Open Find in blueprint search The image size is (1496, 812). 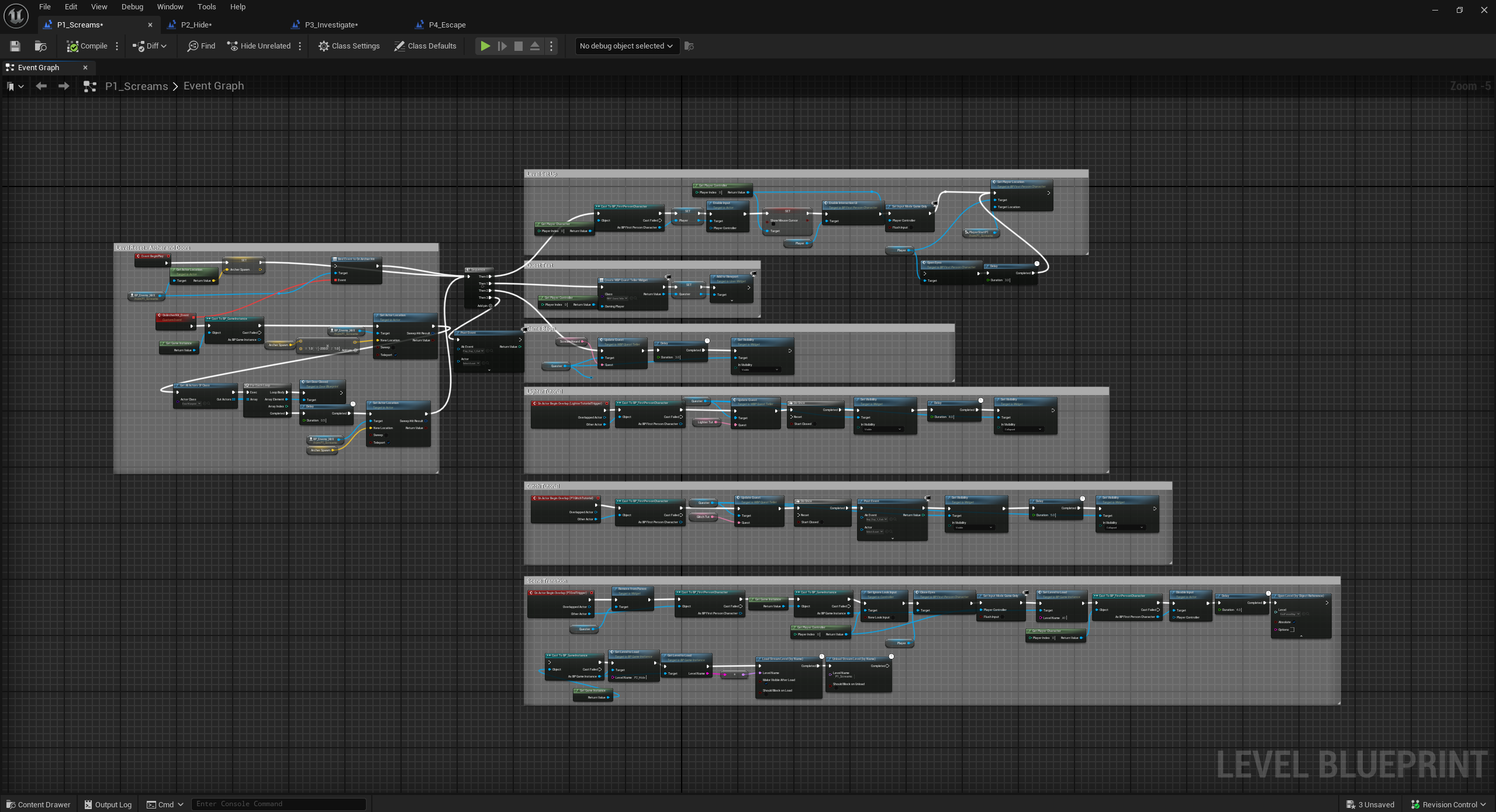pos(201,46)
